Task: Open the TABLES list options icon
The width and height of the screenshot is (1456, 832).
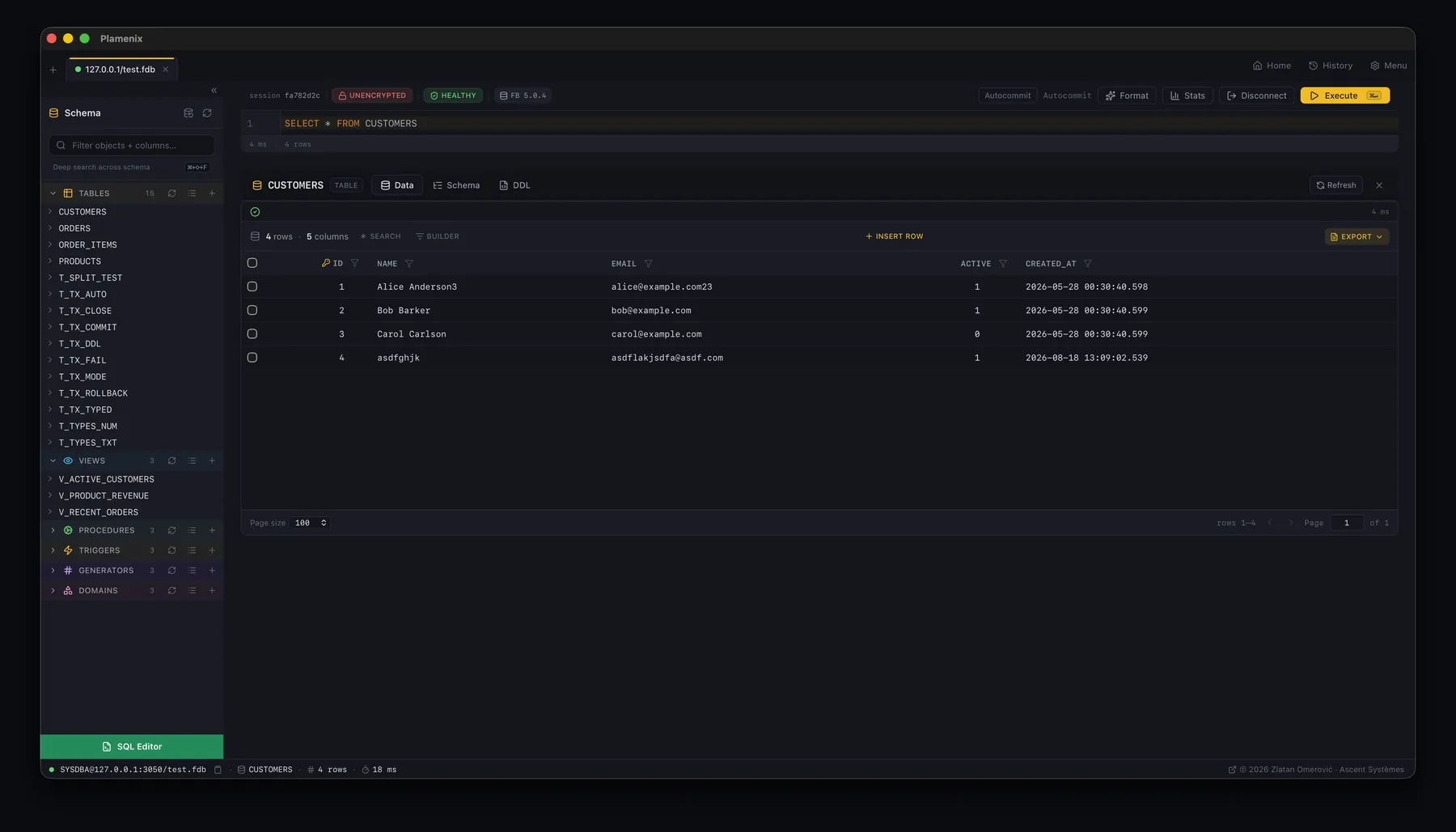Action: tap(192, 193)
